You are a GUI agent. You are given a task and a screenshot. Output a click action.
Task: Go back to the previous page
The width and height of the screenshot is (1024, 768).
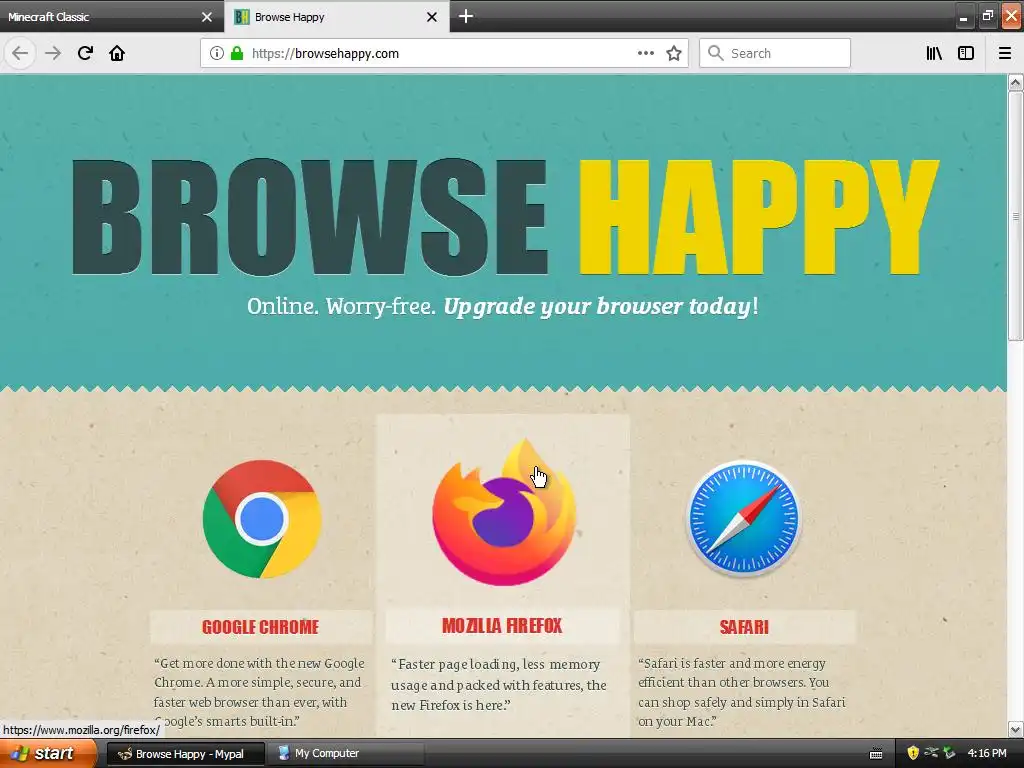tap(20, 53)
